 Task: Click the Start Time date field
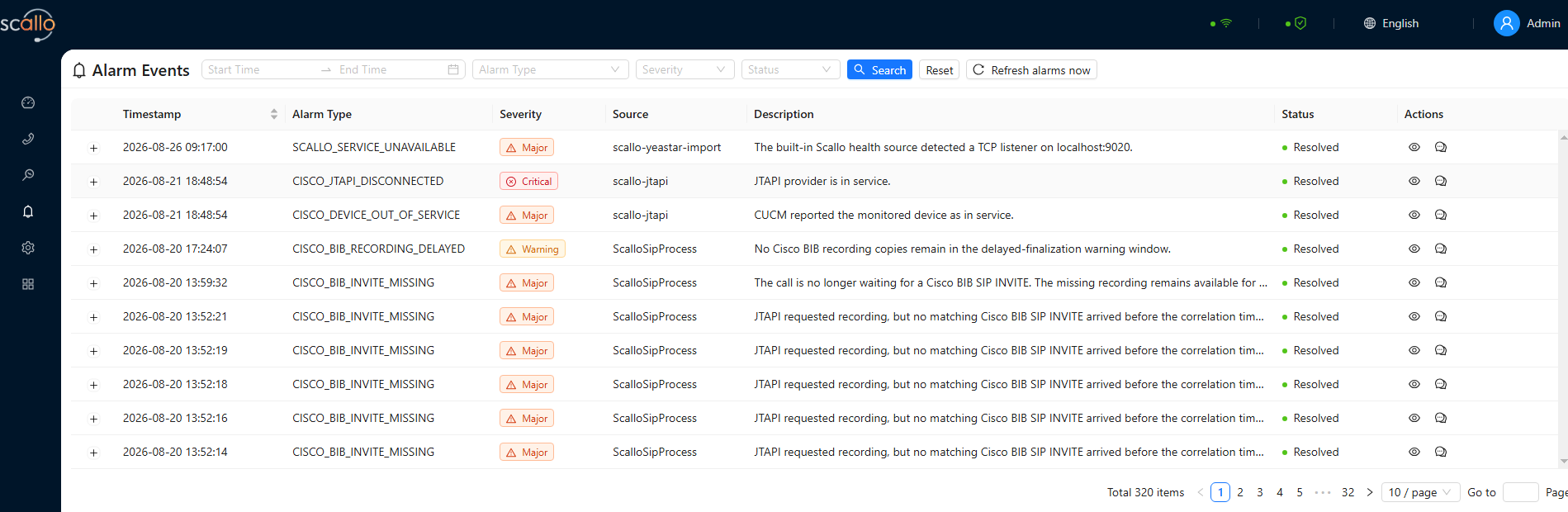coord(258,69)
